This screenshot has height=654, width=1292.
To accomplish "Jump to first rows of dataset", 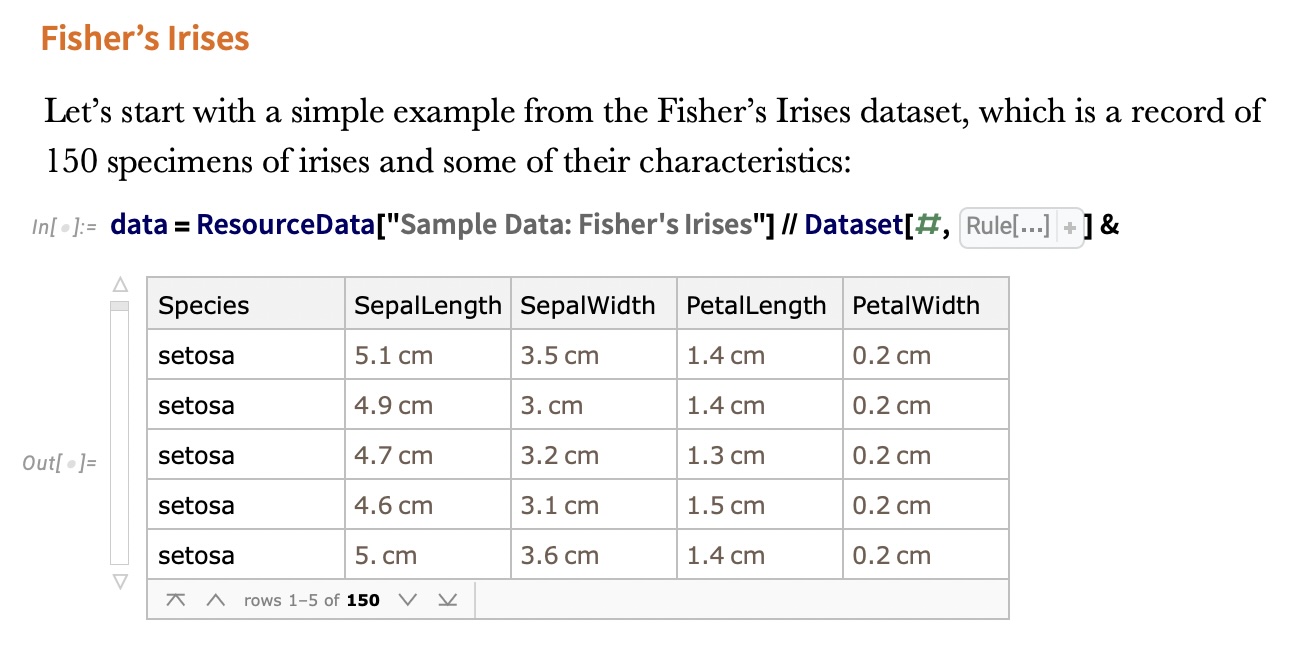I will [x=176, y=600].
